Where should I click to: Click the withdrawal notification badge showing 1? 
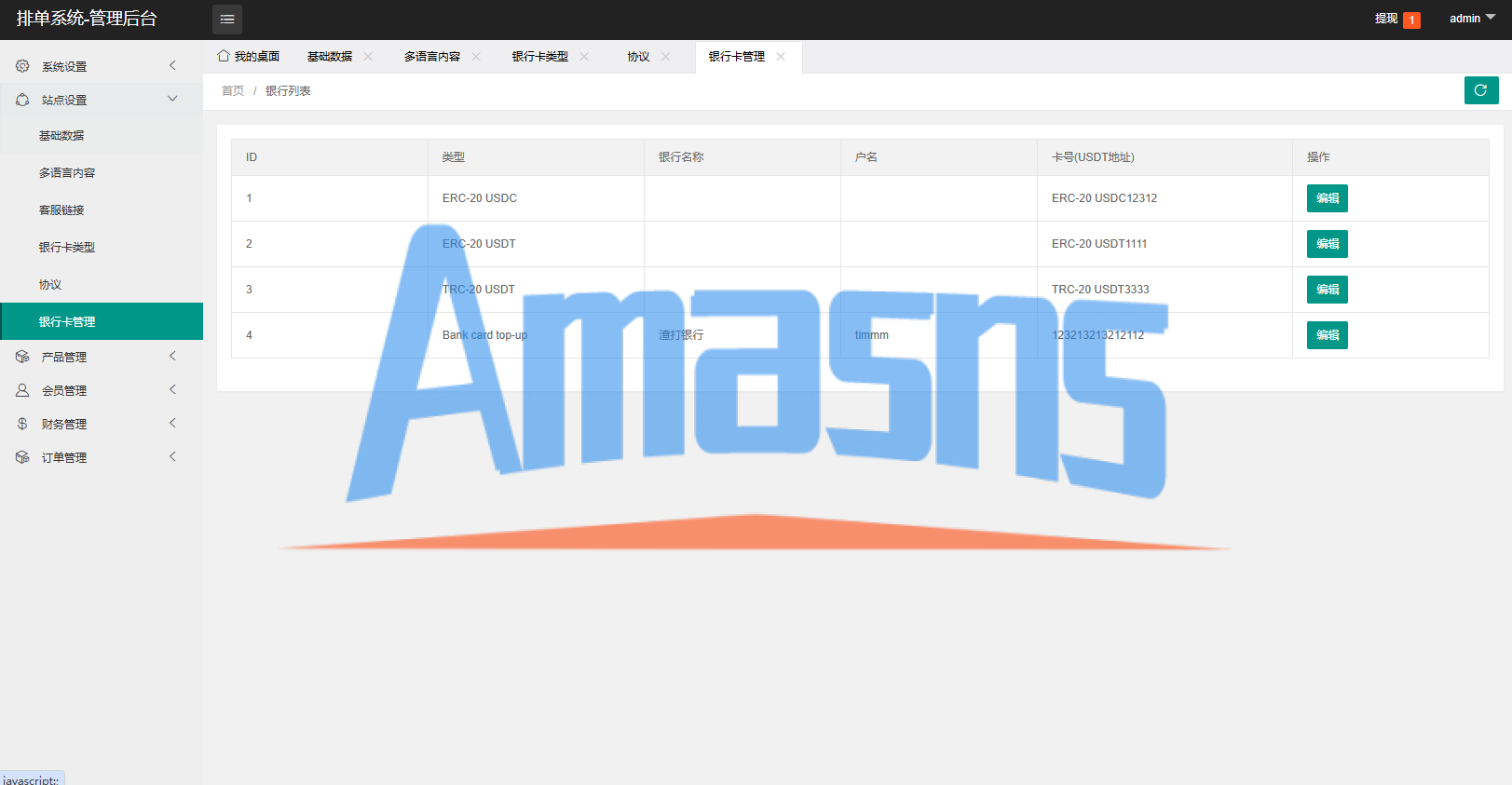[1411, 20]
